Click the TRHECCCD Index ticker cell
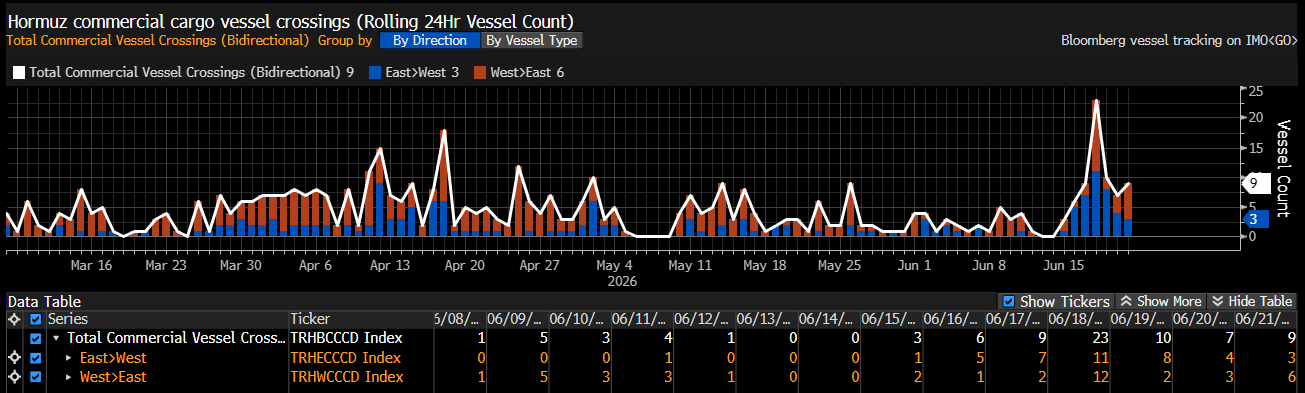Image resolution: width=1305 pixels, height=393 pixels. click(345, 358)
